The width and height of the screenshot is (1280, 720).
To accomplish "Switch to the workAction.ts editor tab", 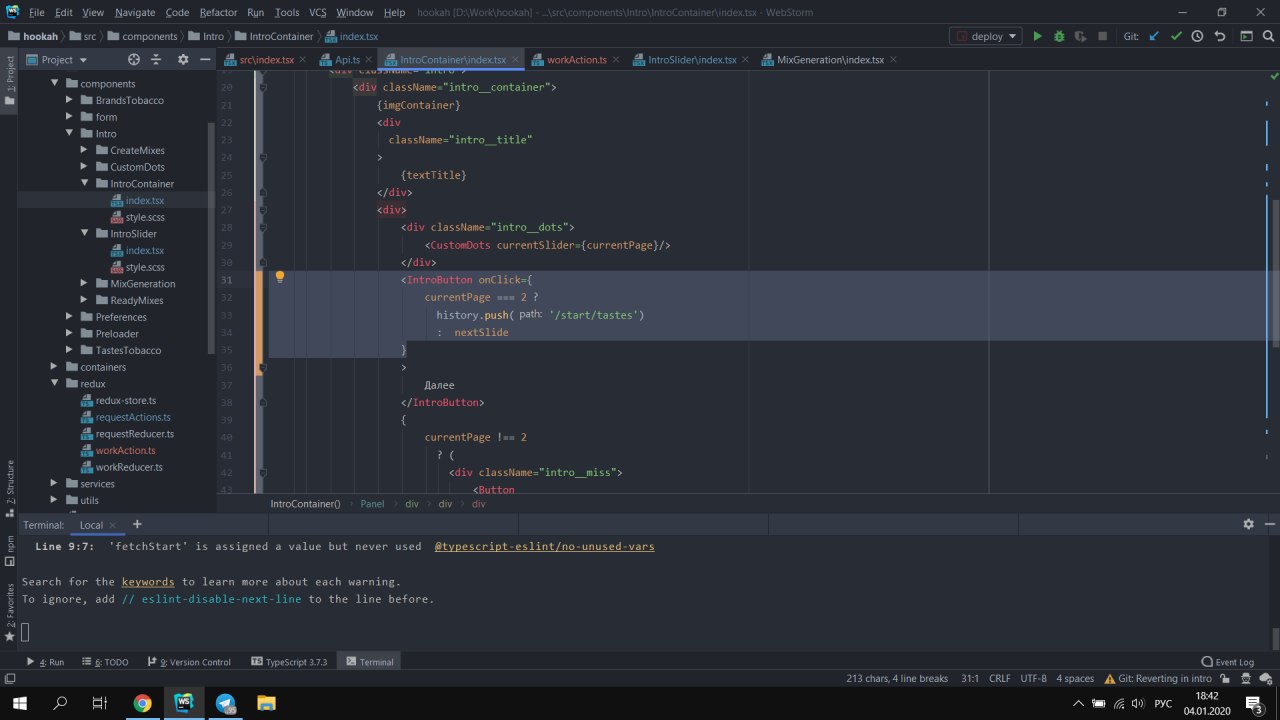I will [575, 60].
